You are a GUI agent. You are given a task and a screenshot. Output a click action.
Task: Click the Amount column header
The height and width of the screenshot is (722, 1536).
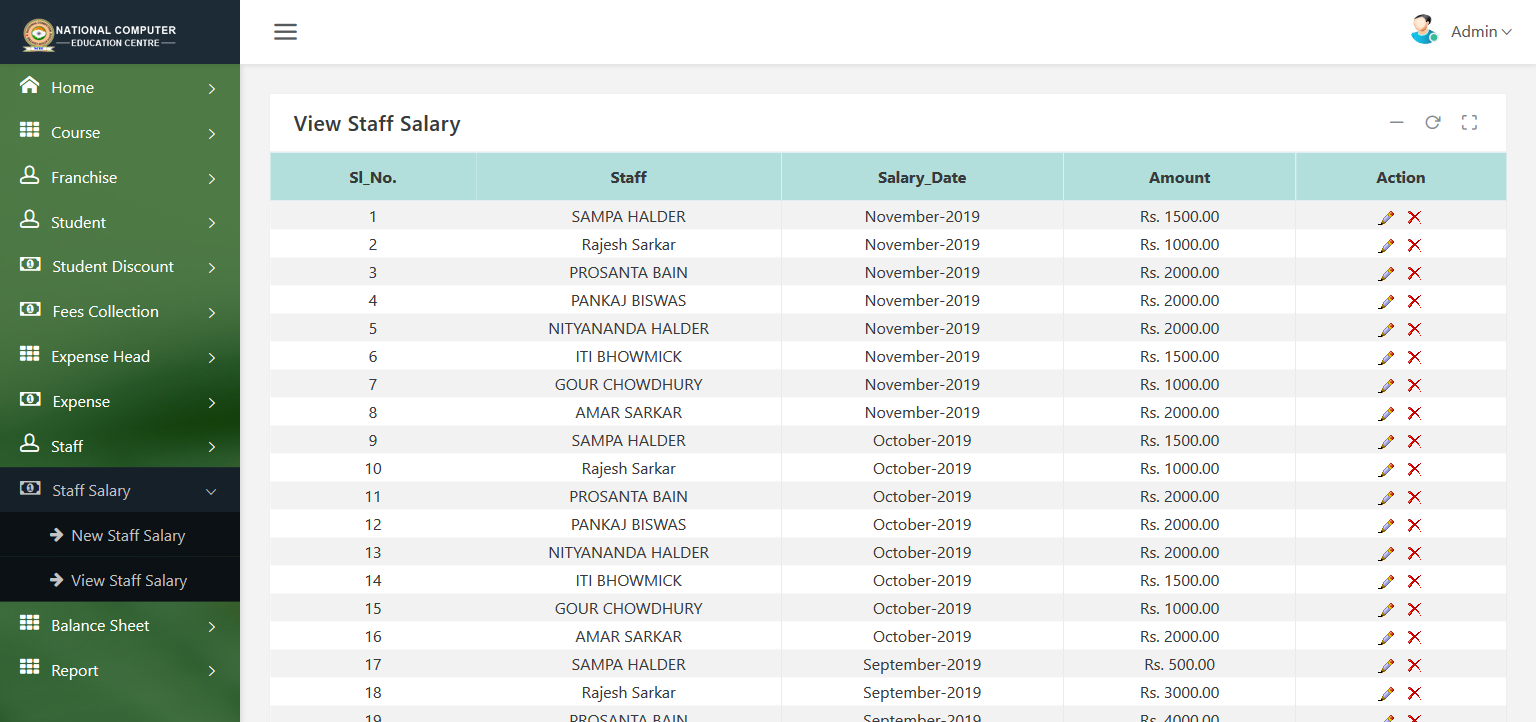[1180, 177]
